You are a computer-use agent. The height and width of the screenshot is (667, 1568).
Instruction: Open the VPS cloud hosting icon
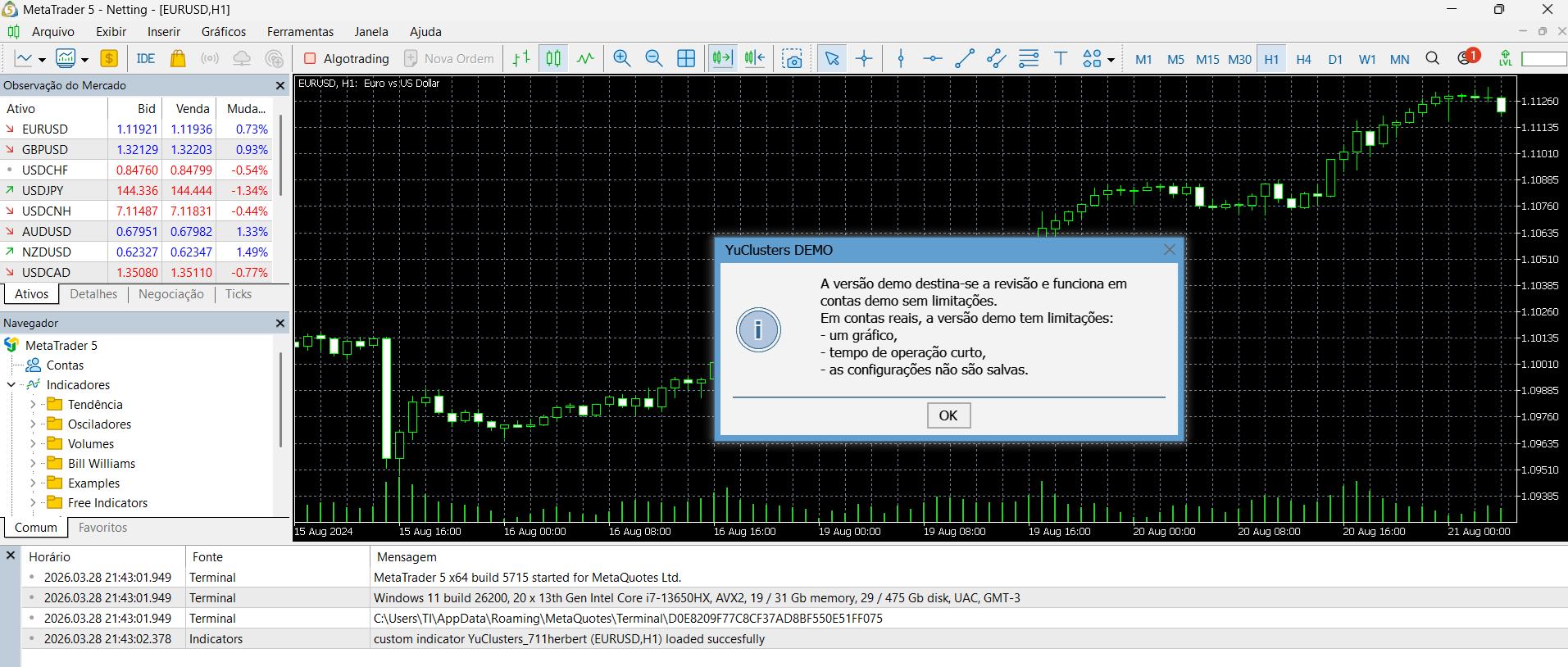[x=242, y=58]
